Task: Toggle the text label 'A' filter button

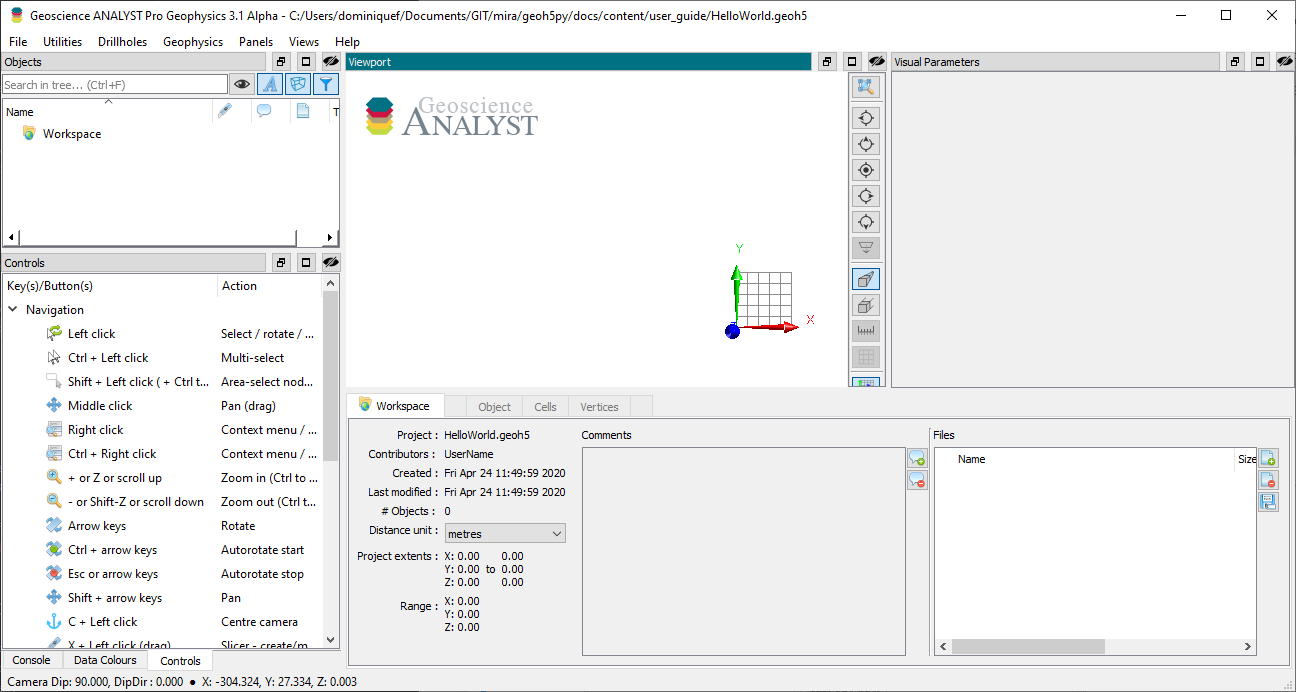Action: pyautogui.click(x=269, y=84)
